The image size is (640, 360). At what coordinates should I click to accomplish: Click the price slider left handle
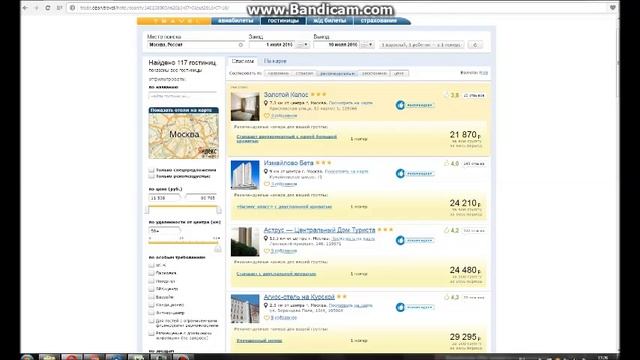coord(147,210)
